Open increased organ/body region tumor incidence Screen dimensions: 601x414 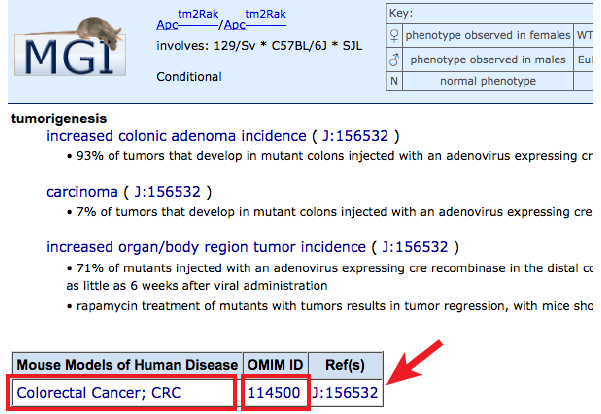pyautogui.click(x=206, y=247)
